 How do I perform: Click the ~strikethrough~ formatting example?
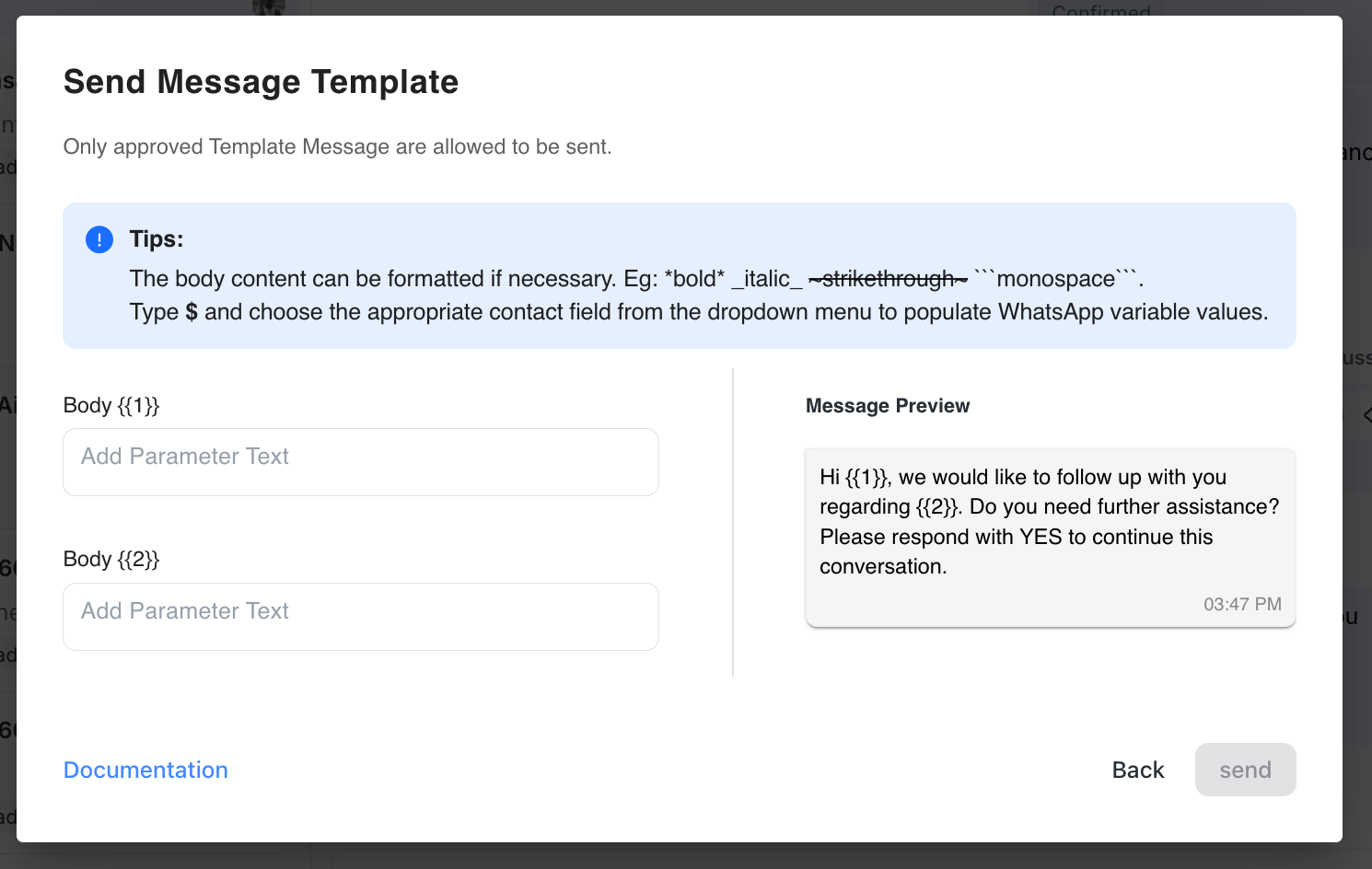tap(888, 279)
